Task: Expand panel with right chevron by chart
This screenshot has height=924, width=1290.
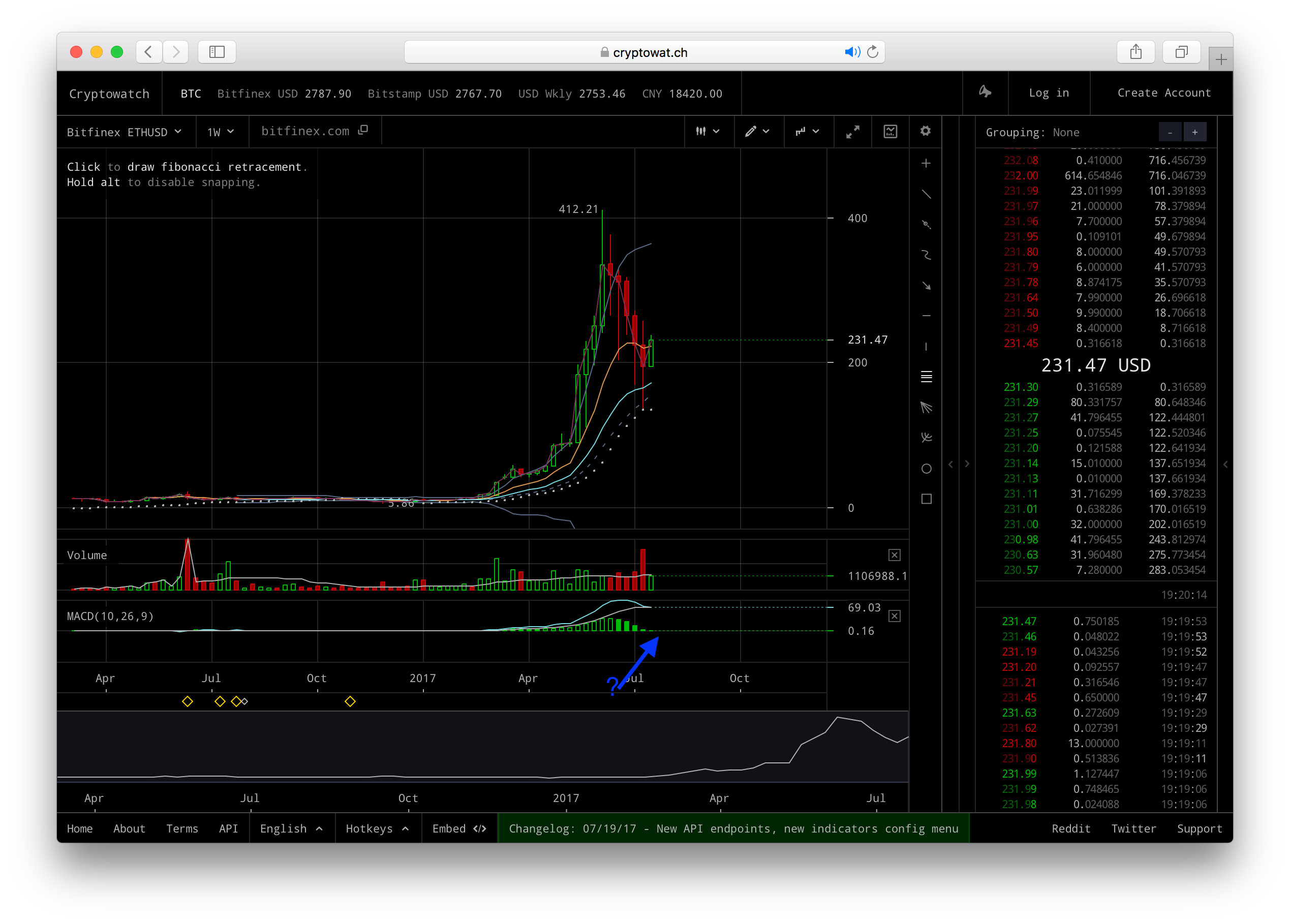Action: coord(967,464)
